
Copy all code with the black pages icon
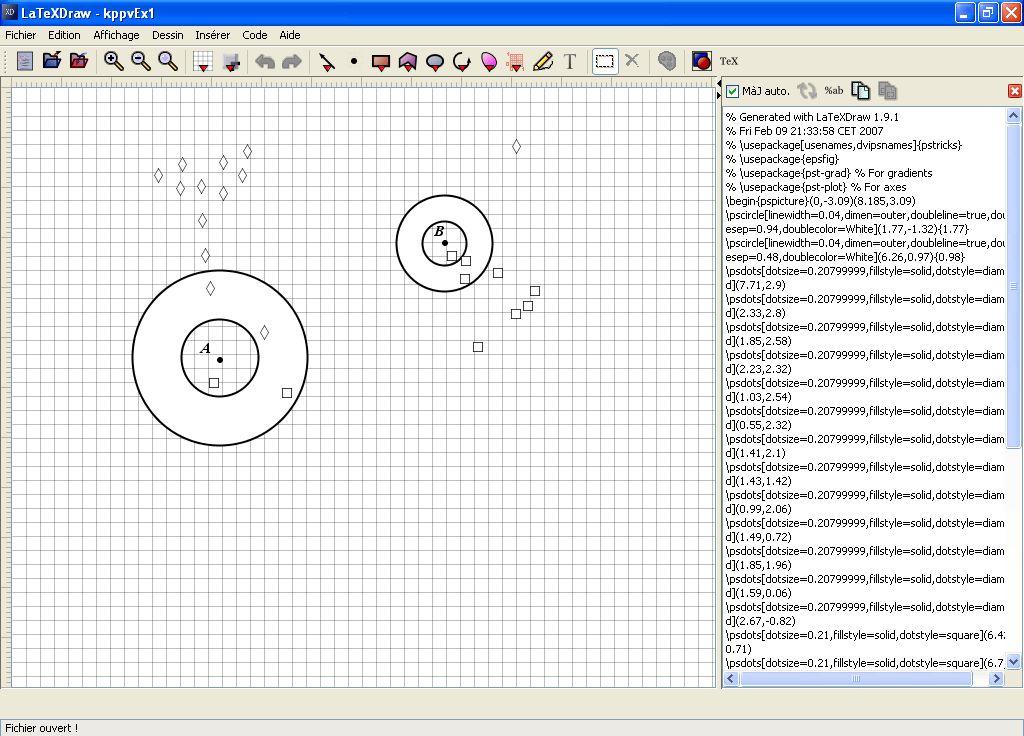[x=860, y=91]
